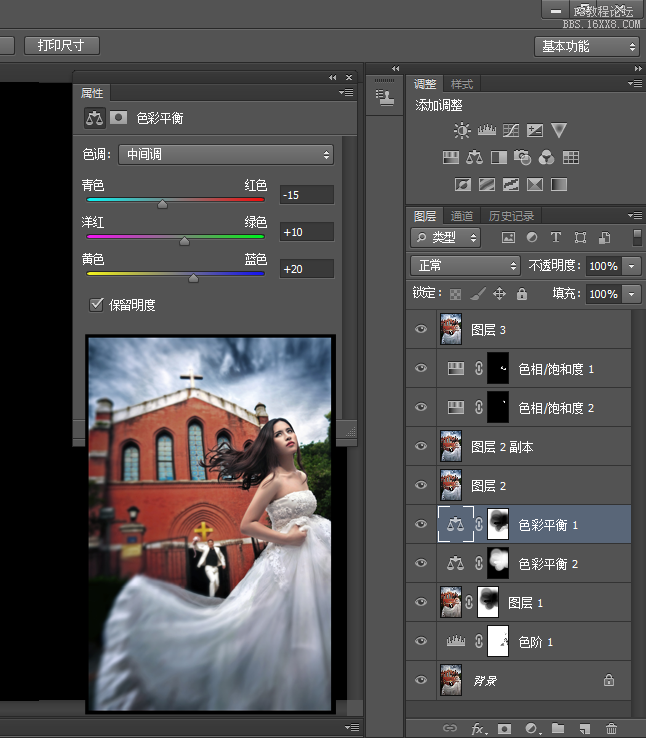The image size is (646, 738).
Task: Lock image pixels brush icon
Action: pos(478,294)
